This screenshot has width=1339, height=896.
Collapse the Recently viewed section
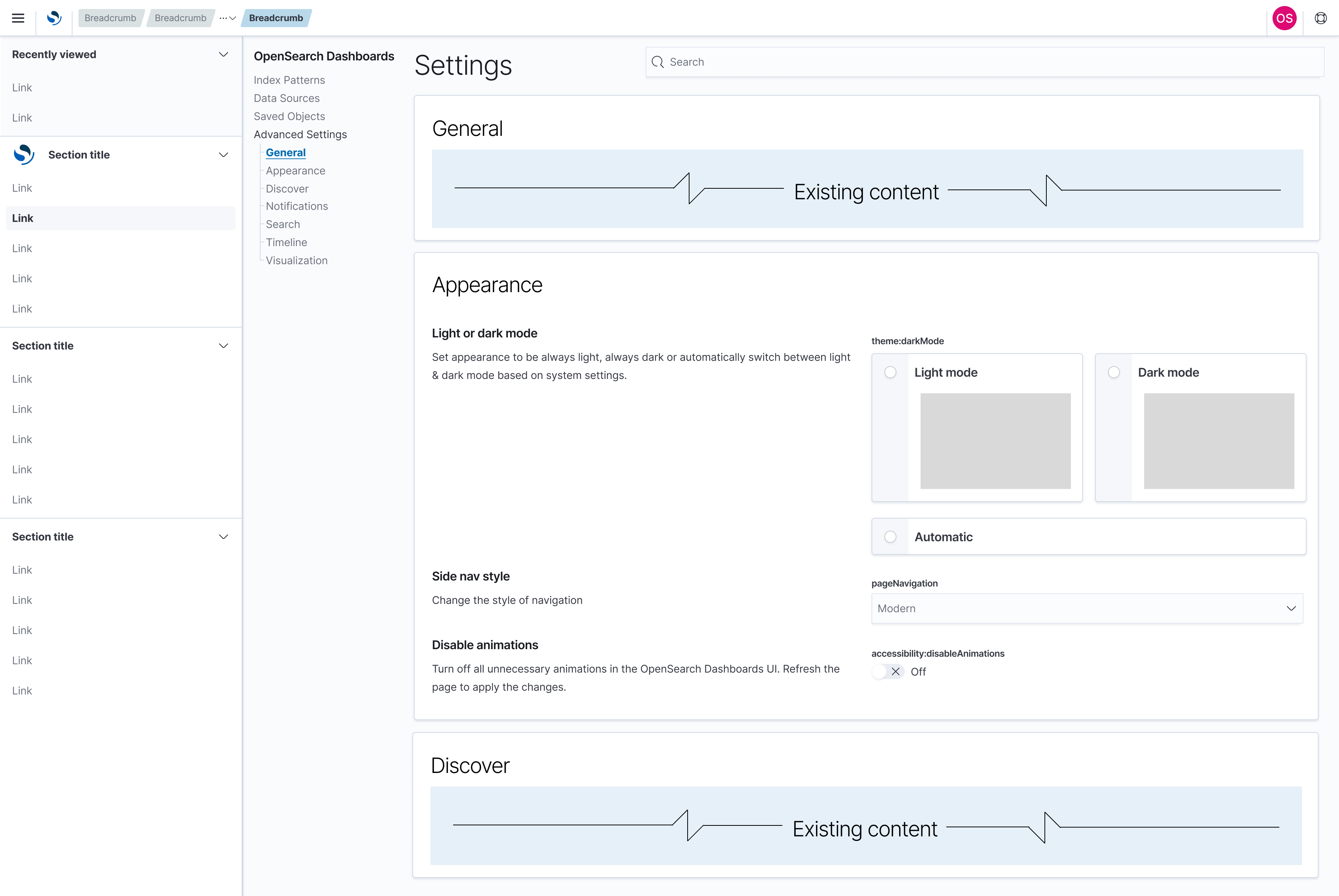223,54
